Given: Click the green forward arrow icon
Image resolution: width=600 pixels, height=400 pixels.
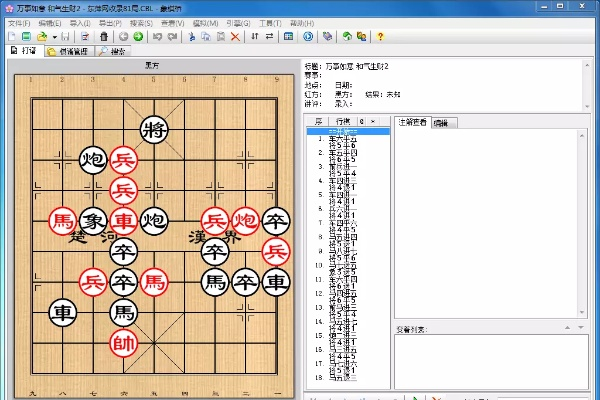Looking at the screenshot, I should click(138, 37).
